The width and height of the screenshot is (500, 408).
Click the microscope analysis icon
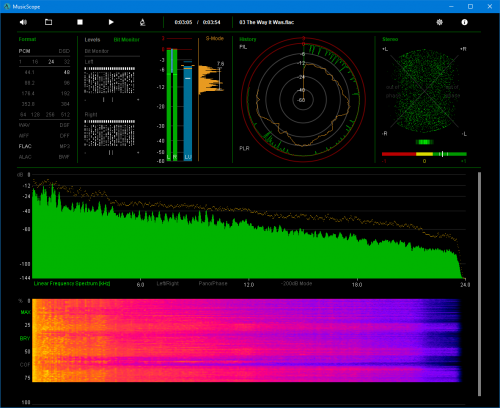[x=142, y=22]
